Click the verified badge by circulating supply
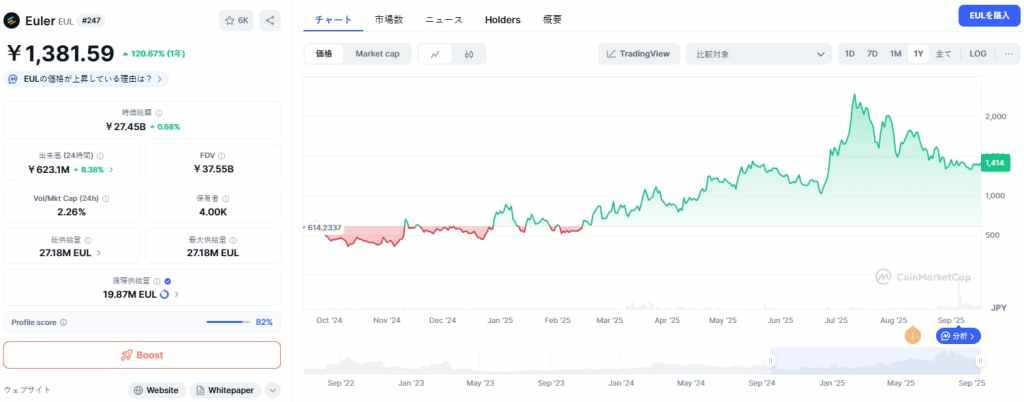This screenshot has height=402, width=1024. [x=167, y=282]
